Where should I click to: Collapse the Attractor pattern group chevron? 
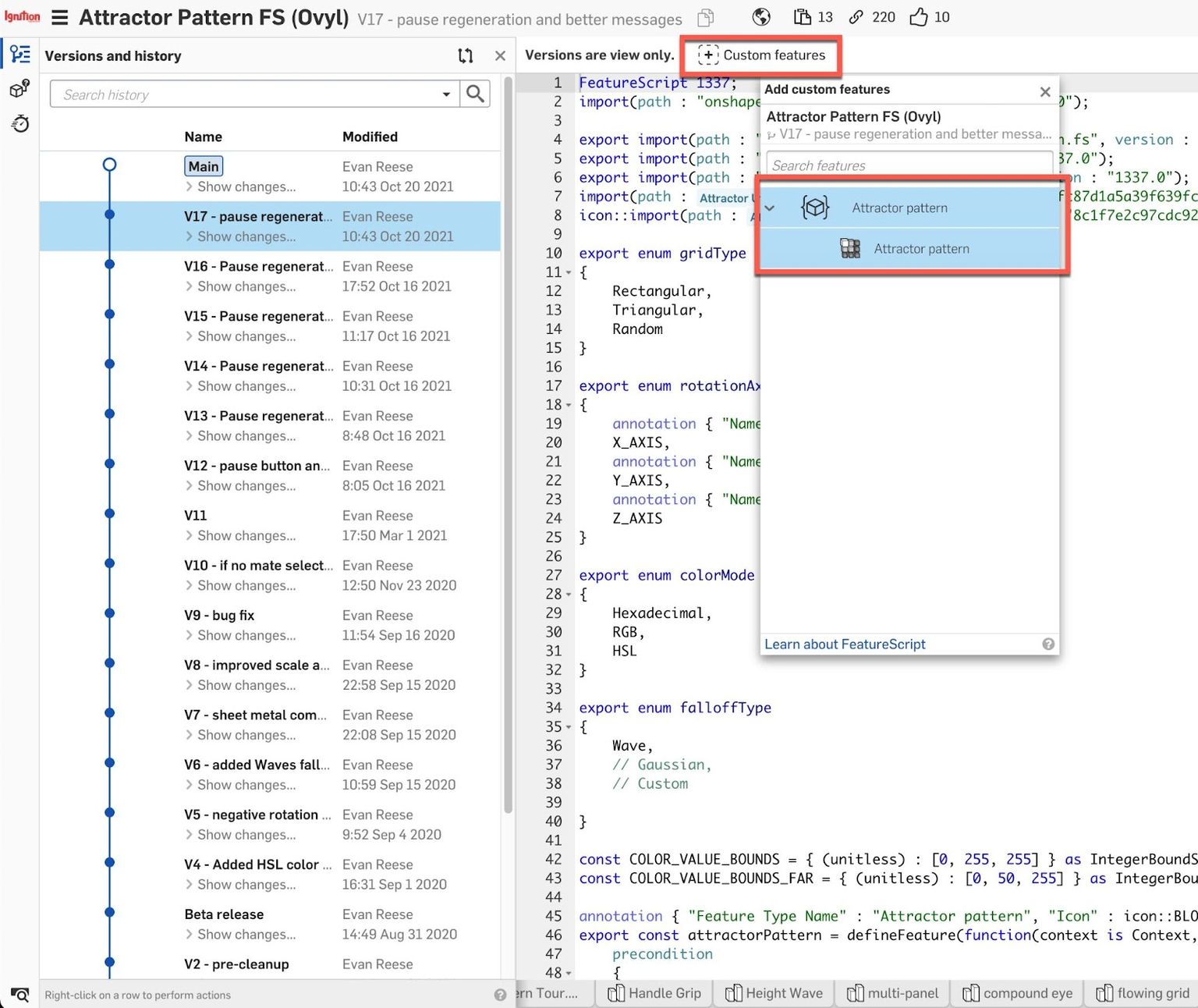770,209
